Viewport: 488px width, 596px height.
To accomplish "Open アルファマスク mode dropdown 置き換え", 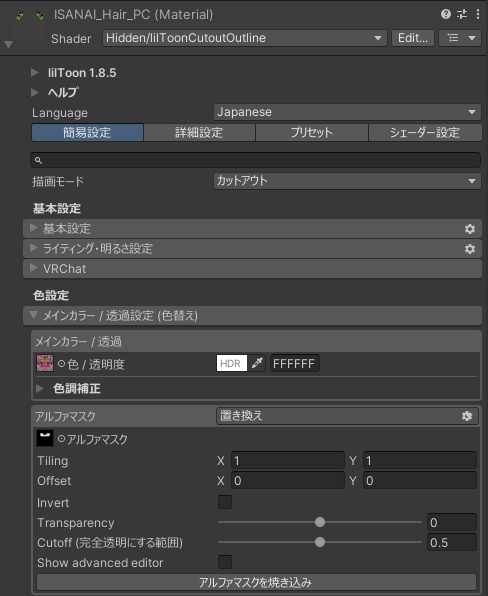I will [347, 416].
